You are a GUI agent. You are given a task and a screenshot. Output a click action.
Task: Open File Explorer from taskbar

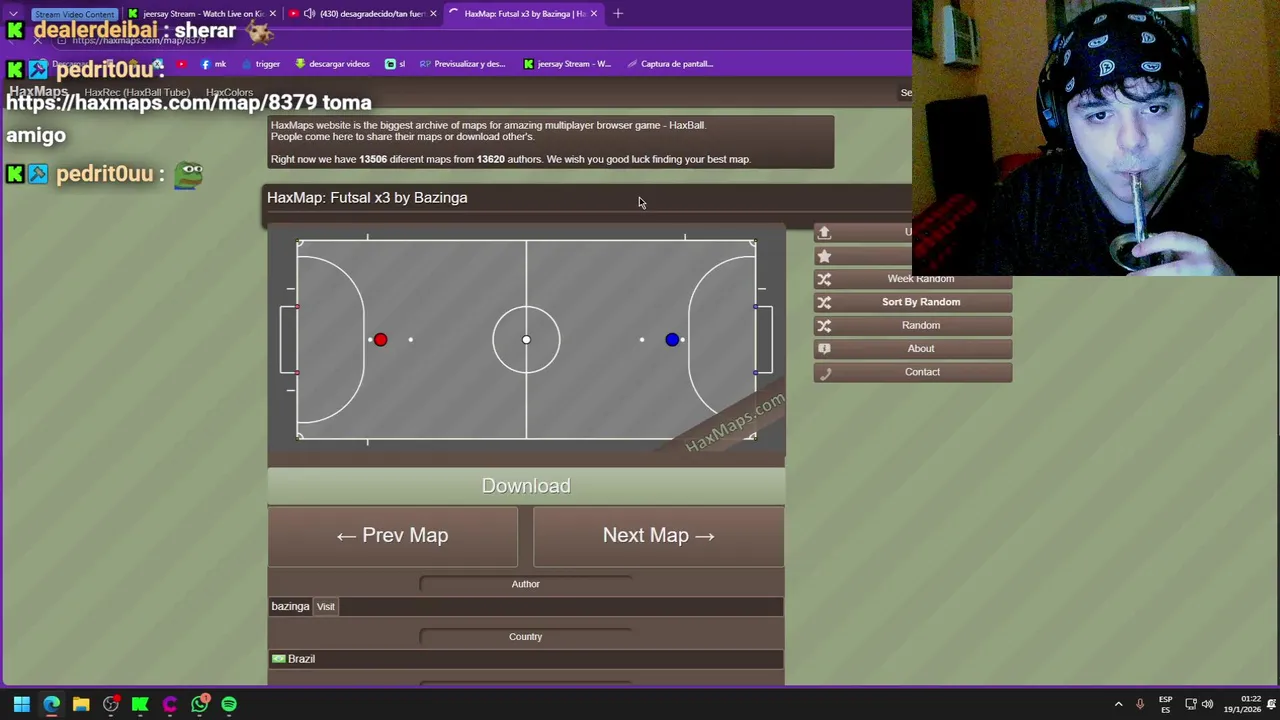(x=81, y=704)
